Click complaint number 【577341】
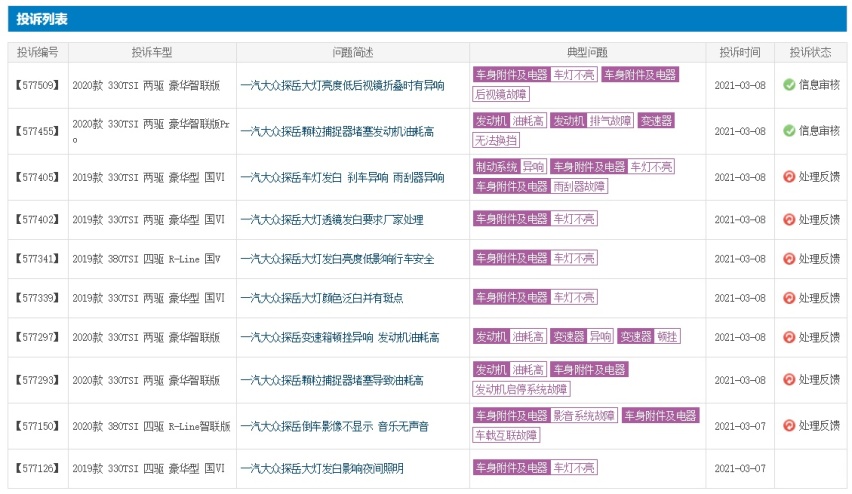This screenshot has height=494, width=852. [x=37, y=259]
